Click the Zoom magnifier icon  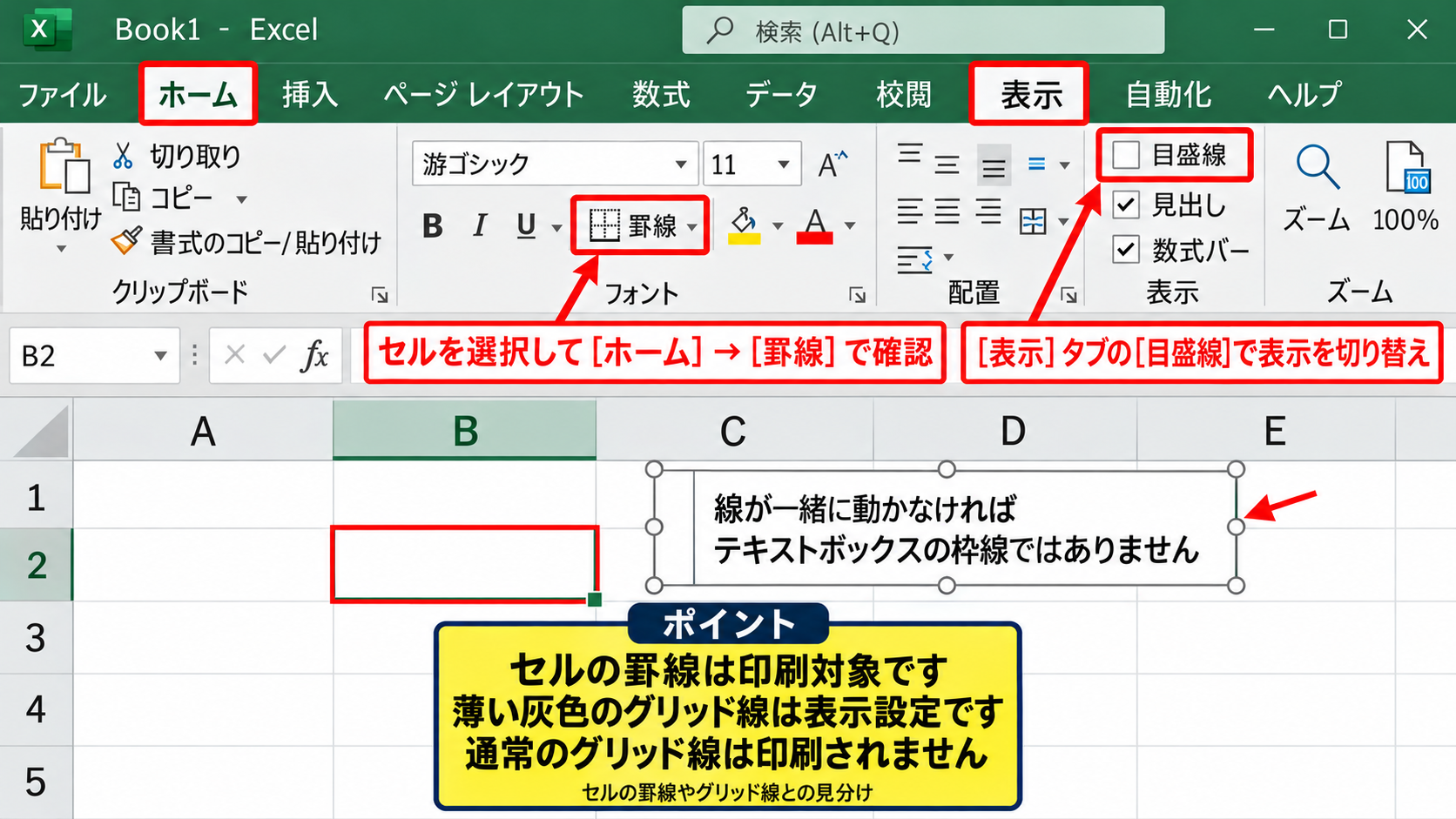[1317, 167]
